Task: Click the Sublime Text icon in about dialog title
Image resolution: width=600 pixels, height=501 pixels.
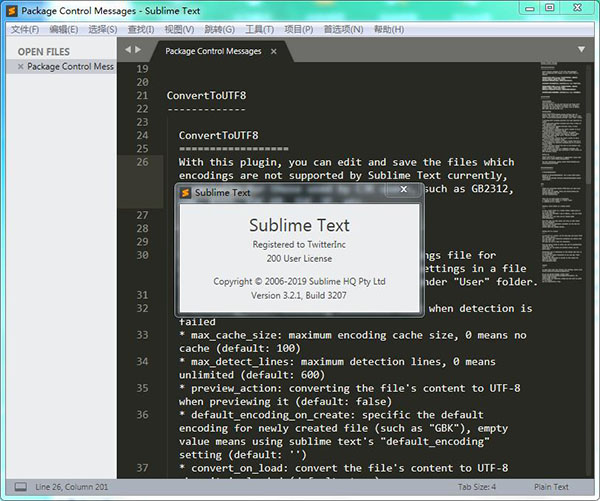Action: (x=186, y=193)
